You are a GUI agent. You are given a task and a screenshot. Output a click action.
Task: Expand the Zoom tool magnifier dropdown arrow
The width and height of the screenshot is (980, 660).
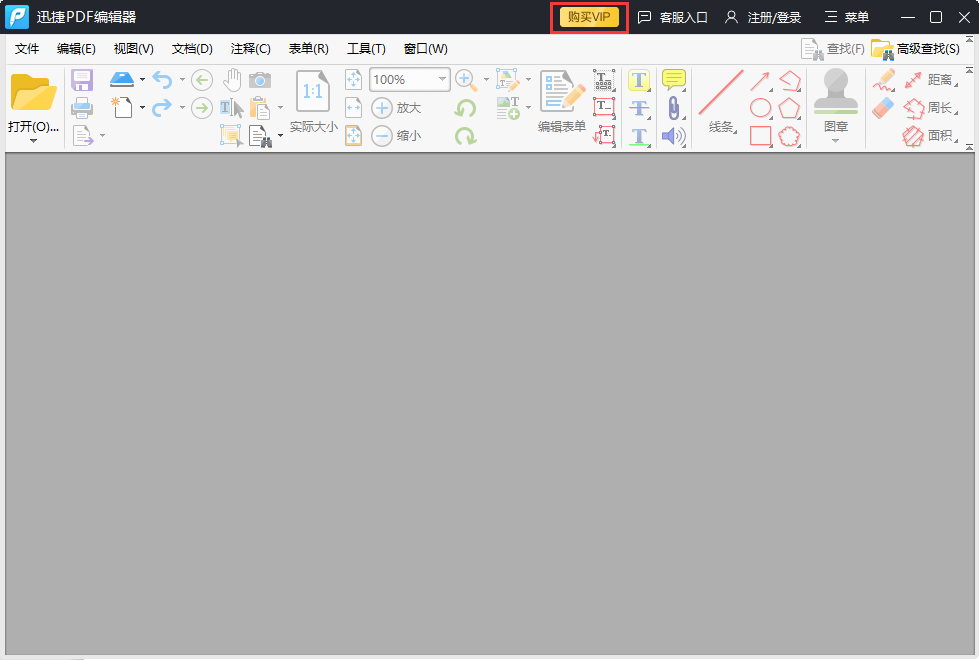[x=486, y=79]
